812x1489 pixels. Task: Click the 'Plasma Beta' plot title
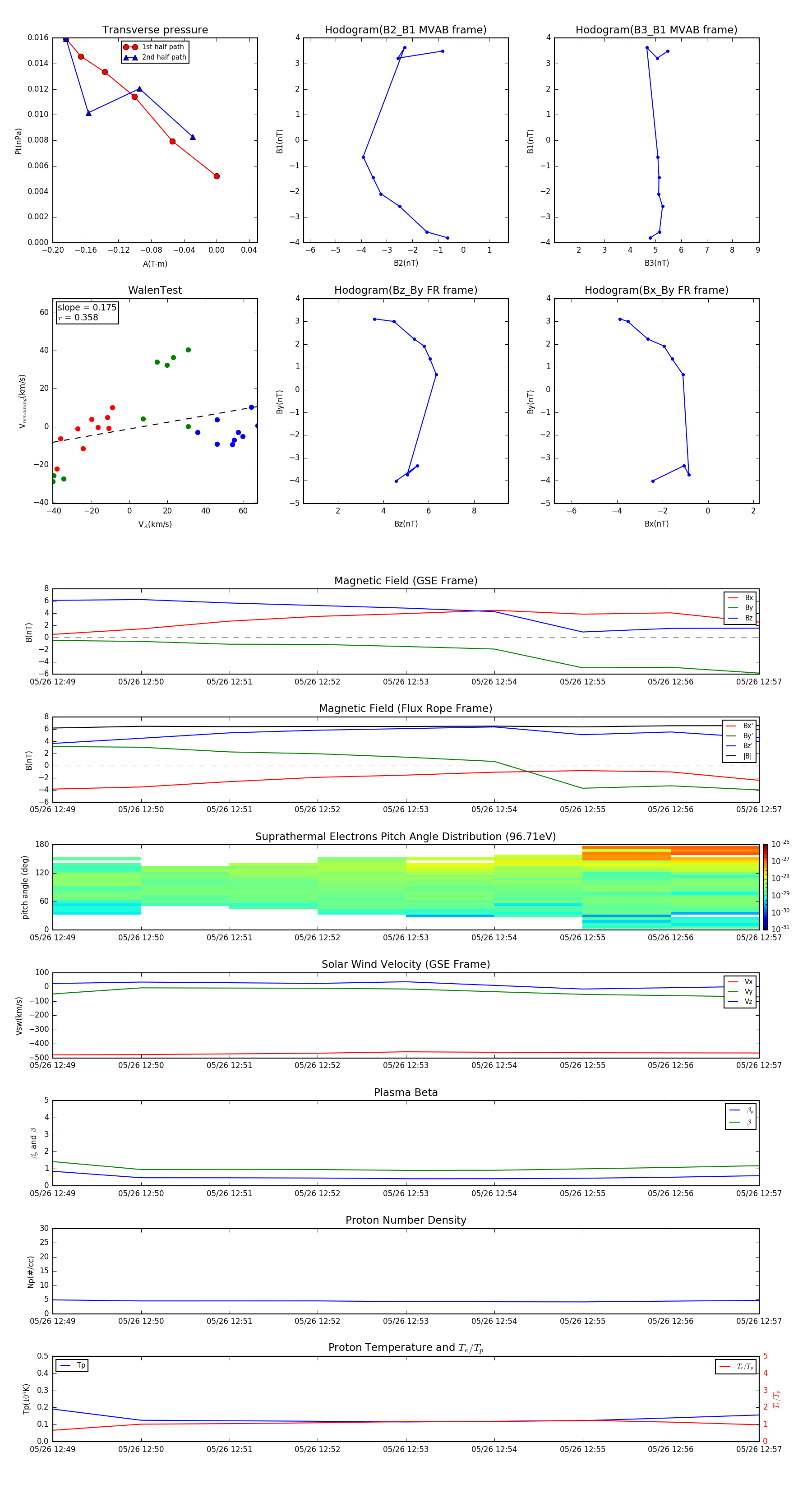pyautogui.click(x=406, y=1092)
